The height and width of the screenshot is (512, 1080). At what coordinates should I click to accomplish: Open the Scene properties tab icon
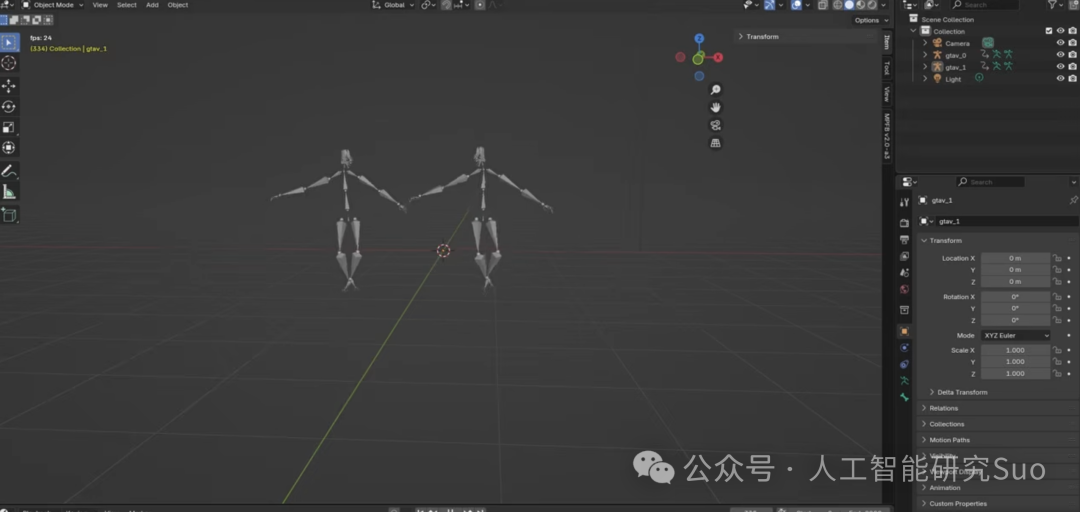point(904,273)
